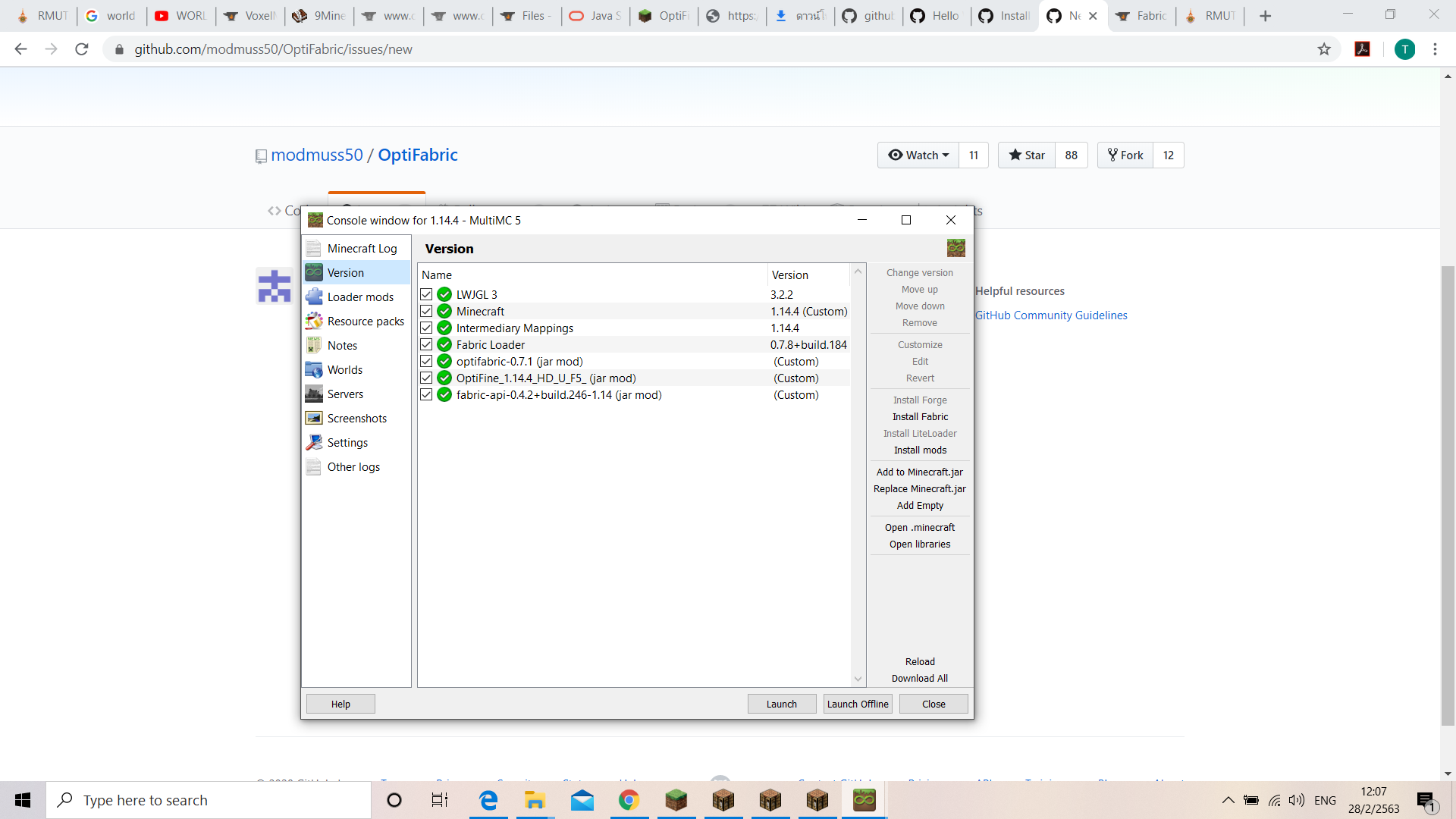The image size is (1456, 819).
Task: Open the bookmarks star in Chrome
Action: point(1325,49)
